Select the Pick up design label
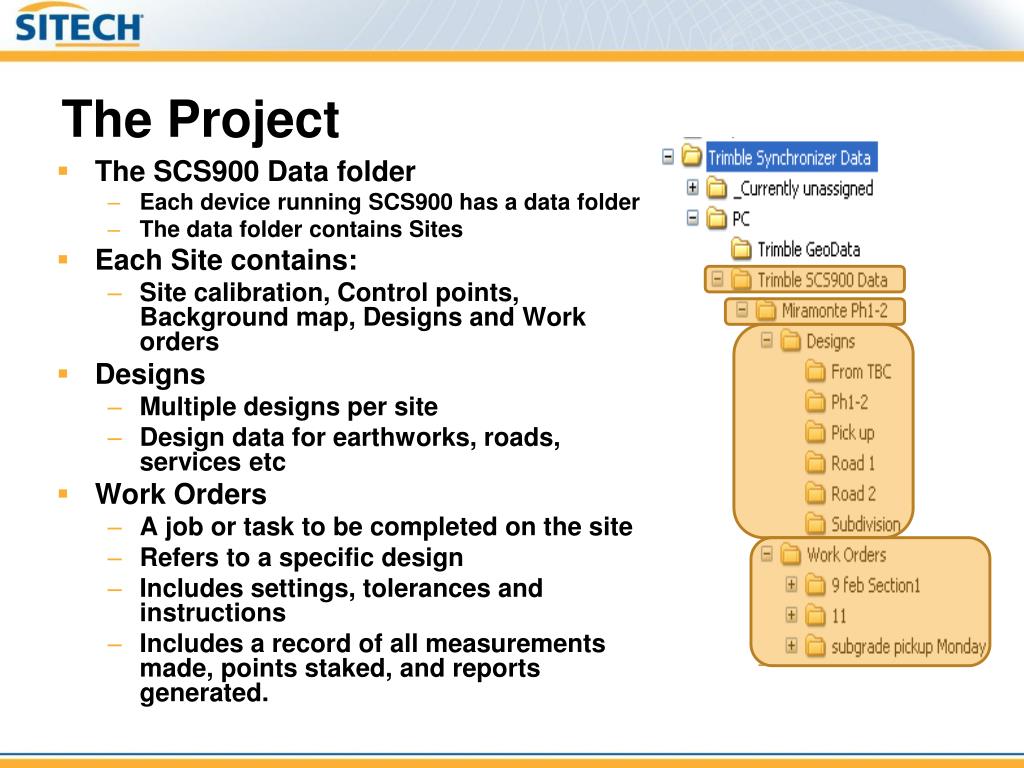1024x768 pixels. [852, 433]
